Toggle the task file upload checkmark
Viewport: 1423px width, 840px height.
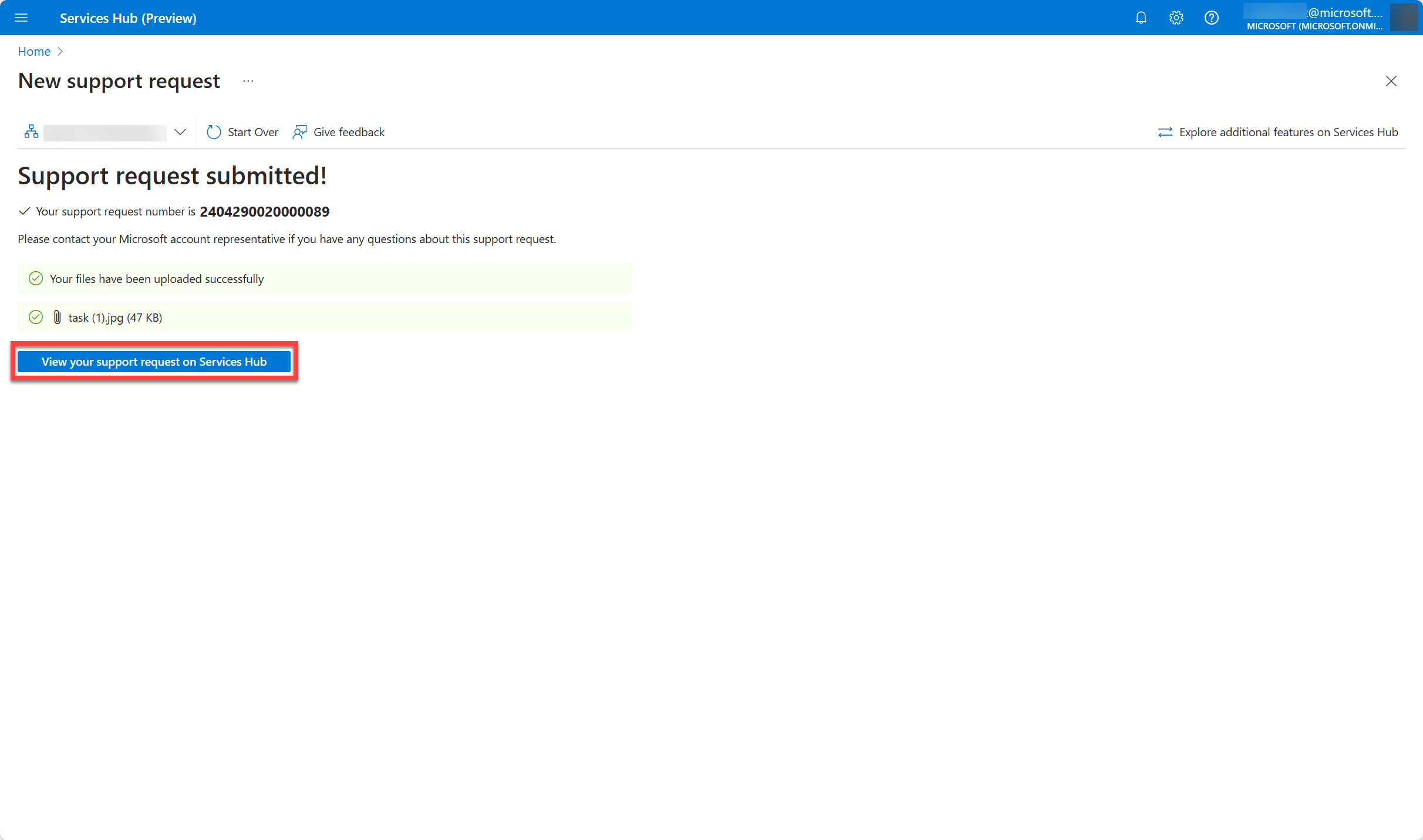click(36, 317)
